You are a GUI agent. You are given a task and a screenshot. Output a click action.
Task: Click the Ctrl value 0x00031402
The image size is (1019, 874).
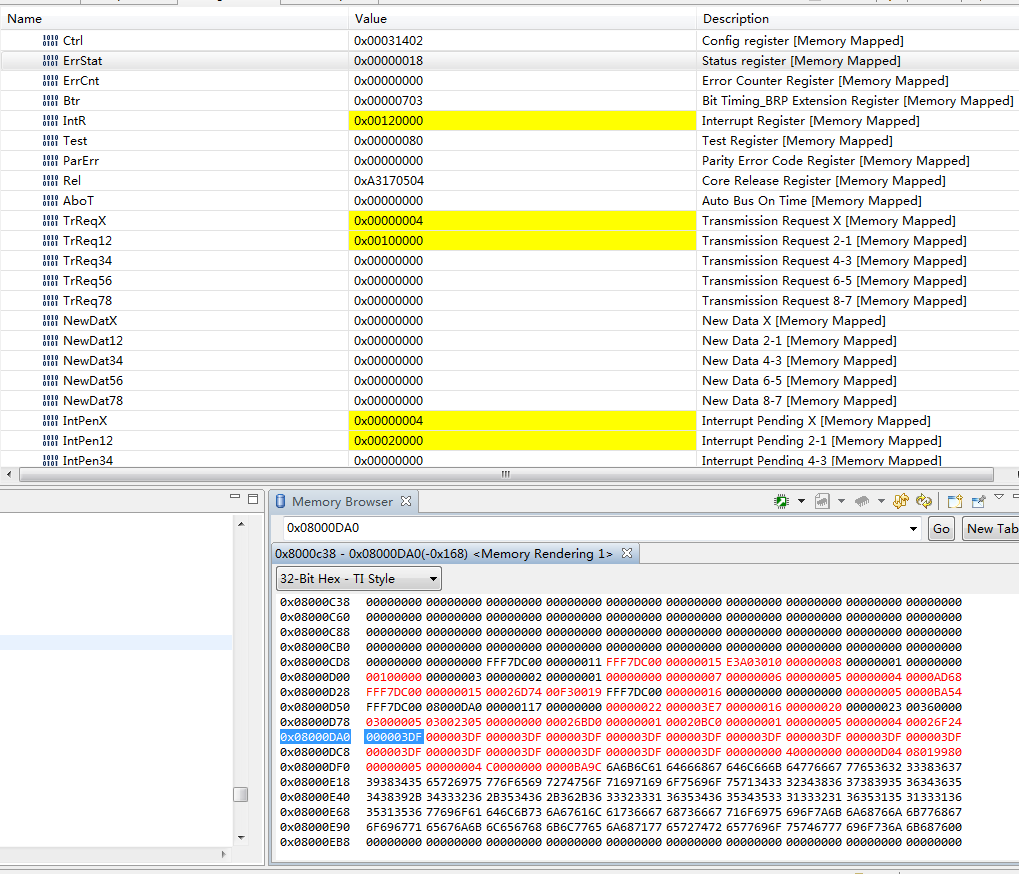coord(388,41)
